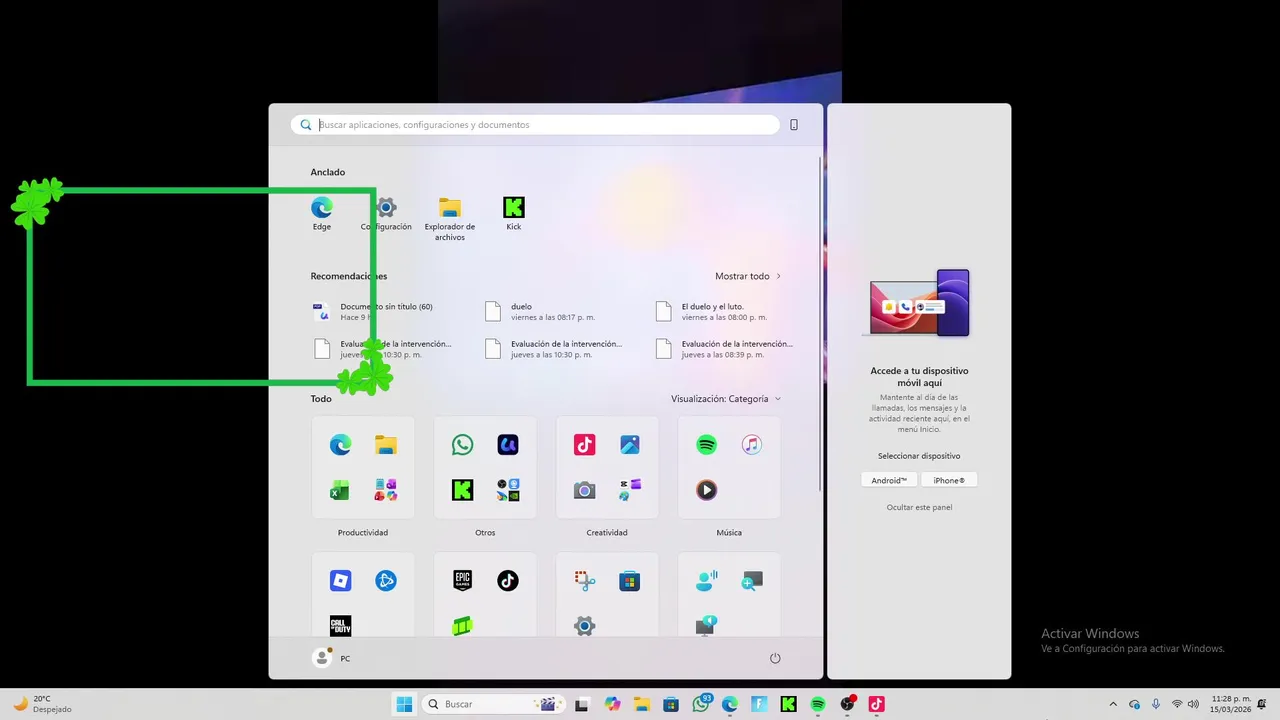Screen dimensions: 1280x720
Task: Open the Camera app in Creatividad
Action: pyautogui.click(x=584, y=490)
